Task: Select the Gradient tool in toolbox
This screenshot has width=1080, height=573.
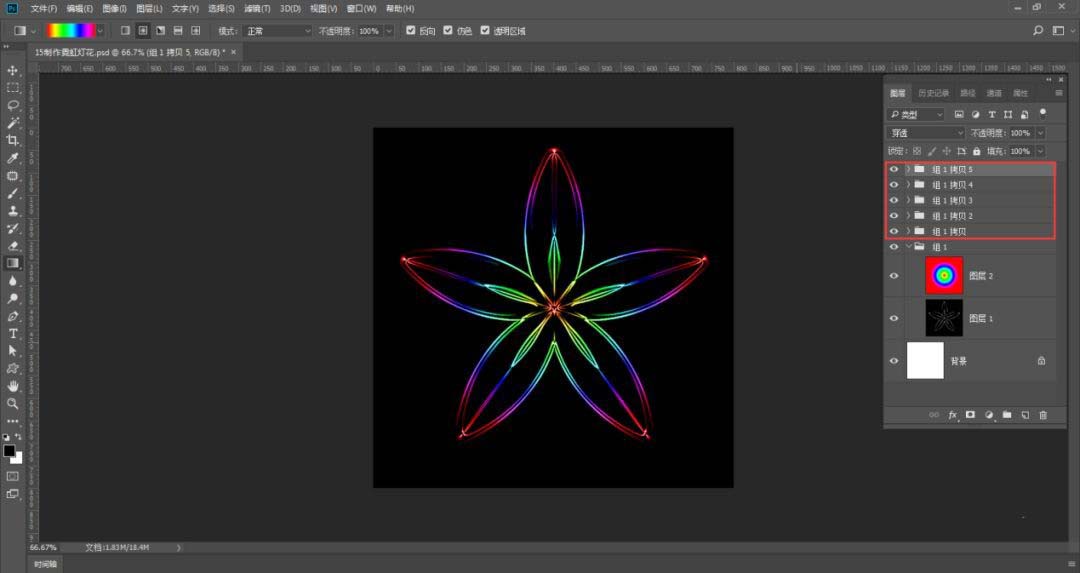Action: coord(12,263)
